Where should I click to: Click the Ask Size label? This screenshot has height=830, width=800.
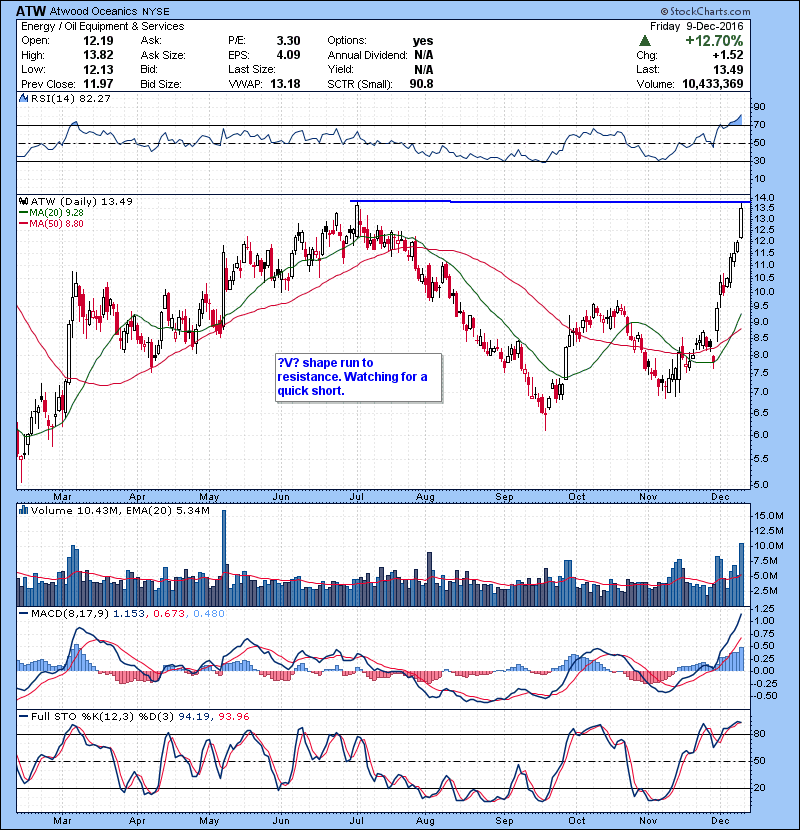[x=163, y=55]
